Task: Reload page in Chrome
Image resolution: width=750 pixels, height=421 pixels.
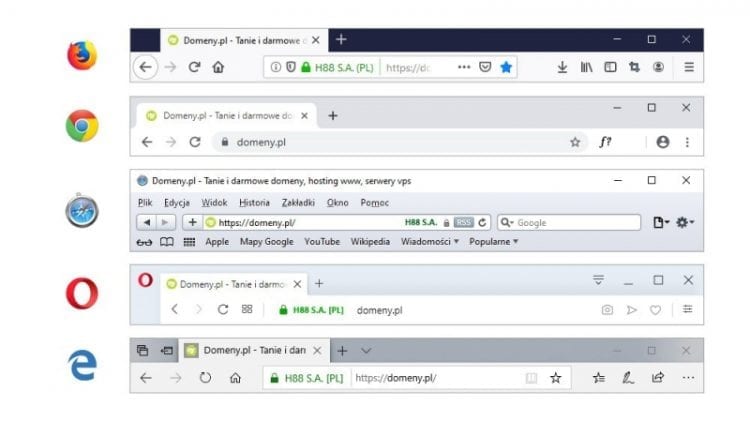Action: point(195,142)
